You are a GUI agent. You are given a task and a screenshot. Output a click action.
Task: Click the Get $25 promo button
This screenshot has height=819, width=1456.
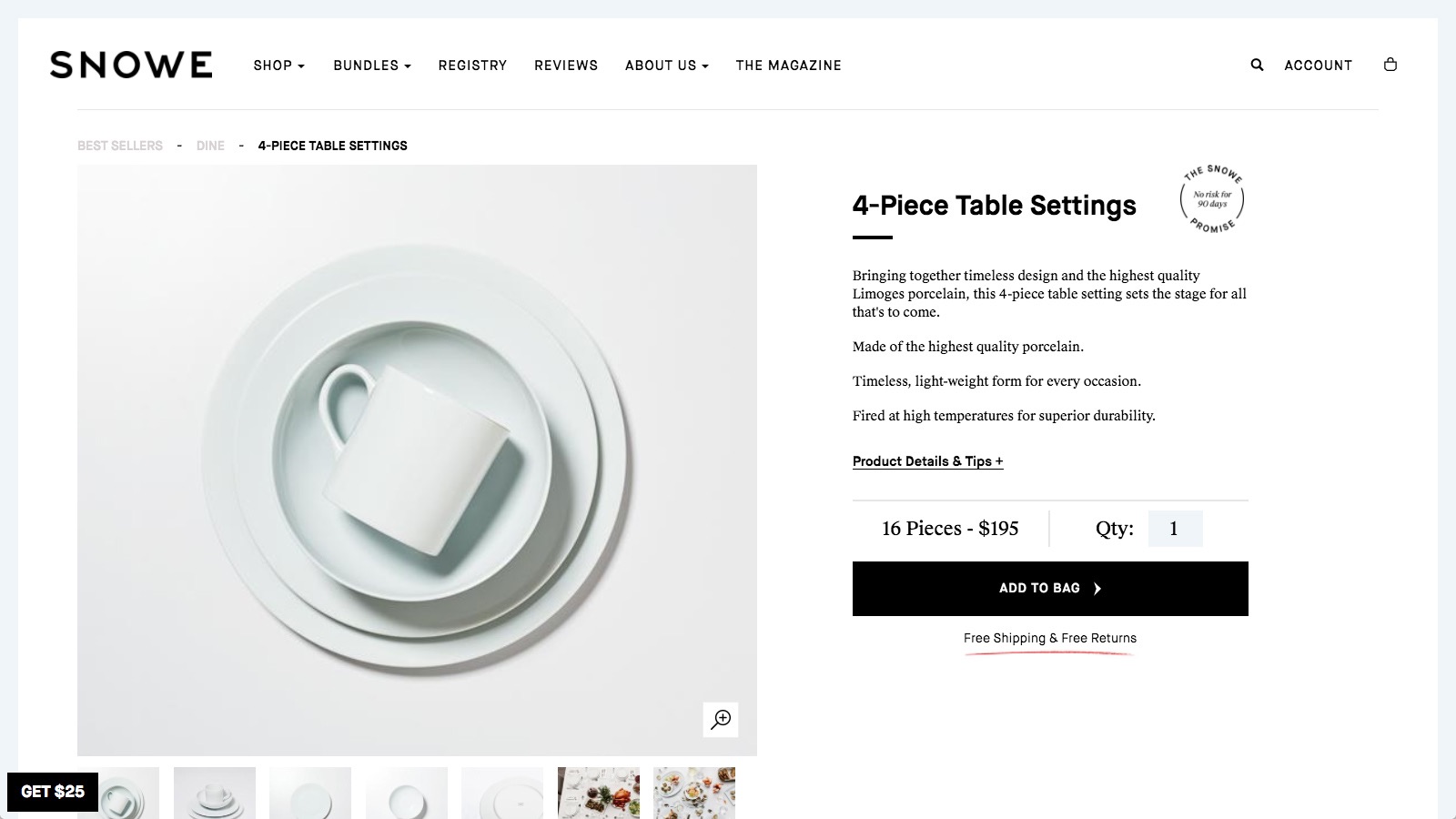point(53,792)
